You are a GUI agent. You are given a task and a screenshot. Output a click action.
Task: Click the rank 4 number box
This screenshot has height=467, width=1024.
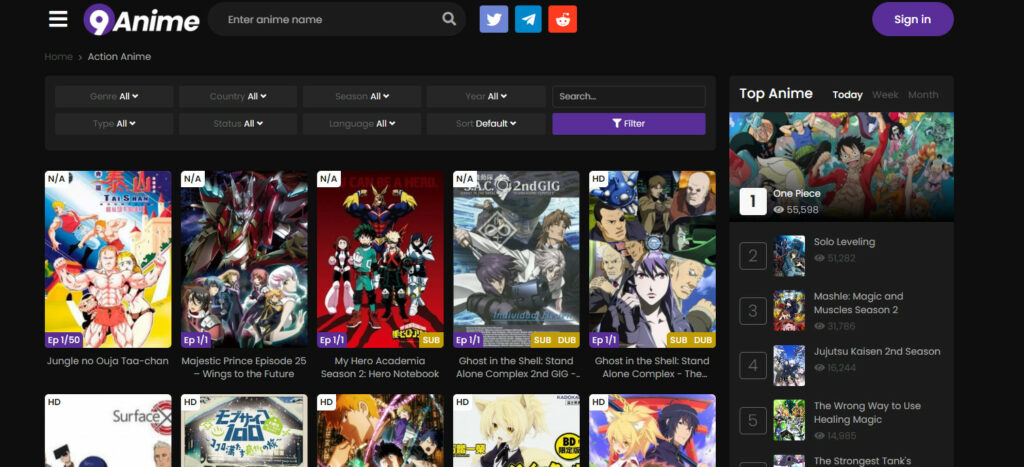(753, 366)
